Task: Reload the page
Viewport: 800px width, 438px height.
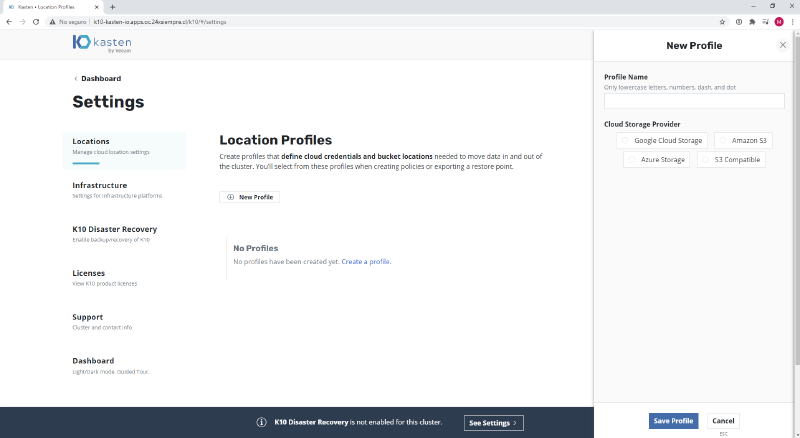Action: [36, 22]
